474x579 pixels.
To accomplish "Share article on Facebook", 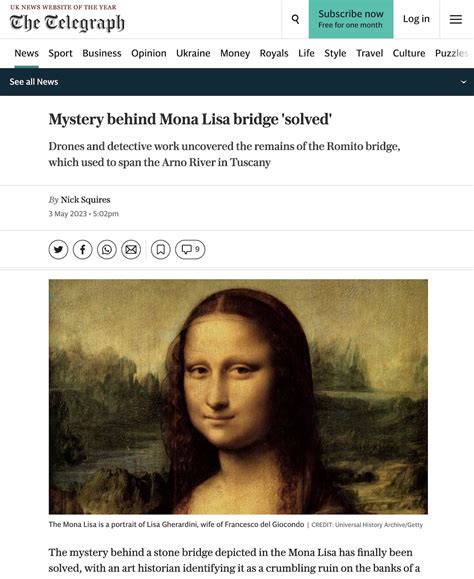I will pyautogui.click(x=83, y=250).
